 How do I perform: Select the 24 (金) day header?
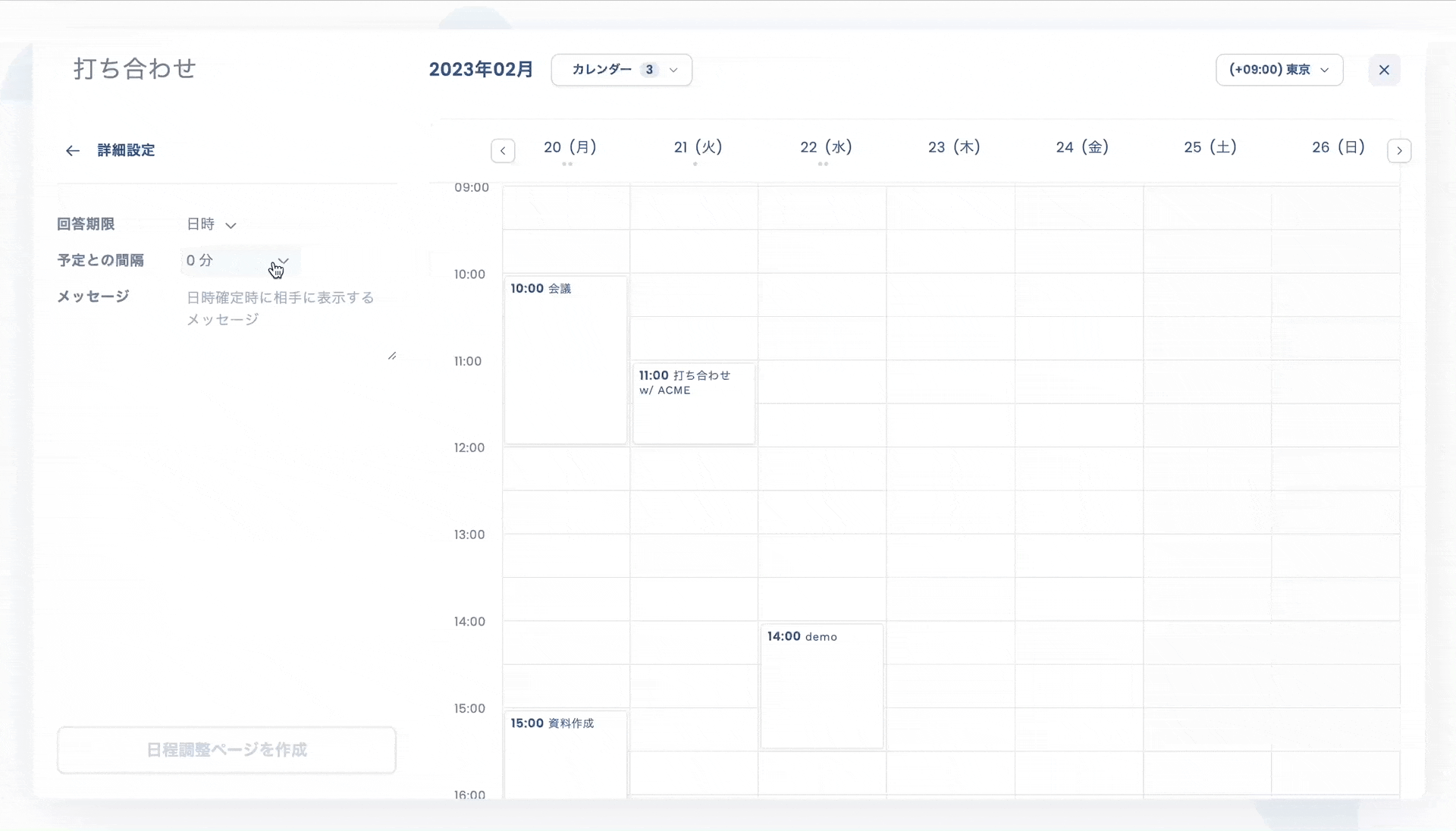point(1082,147)
